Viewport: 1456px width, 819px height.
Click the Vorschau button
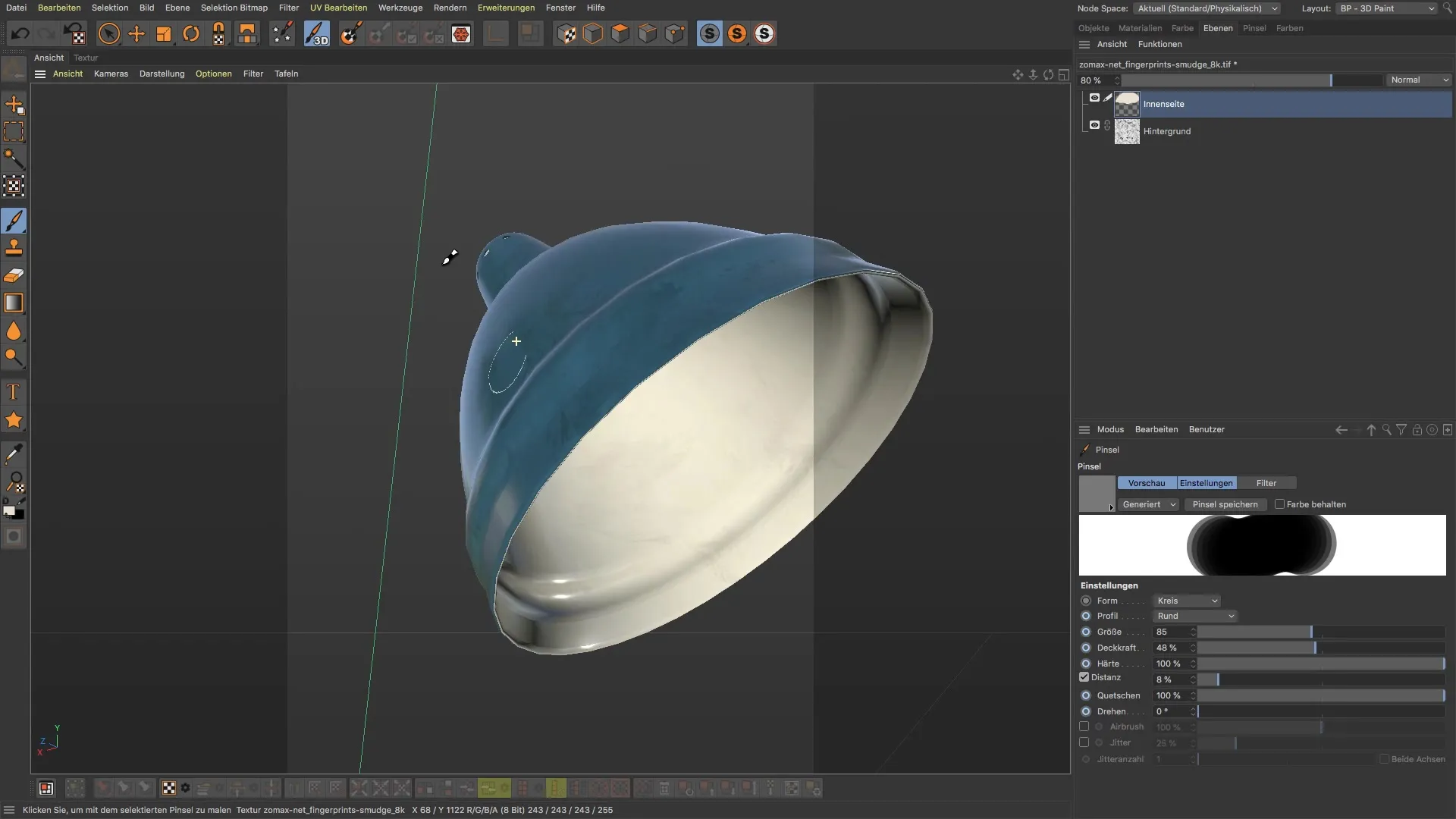pos(1147,483)
